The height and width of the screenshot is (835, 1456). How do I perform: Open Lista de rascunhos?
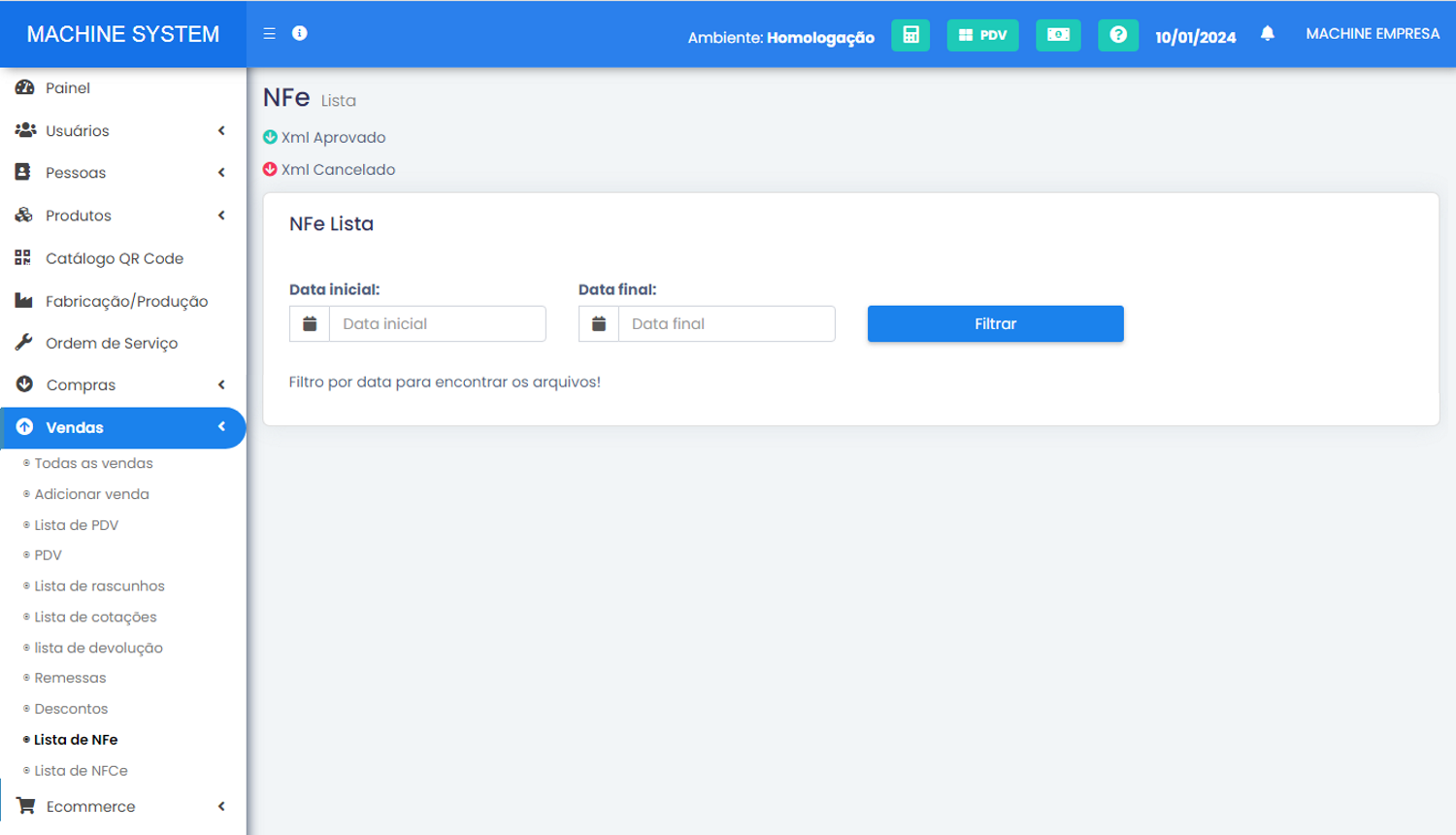click(99, 586)
